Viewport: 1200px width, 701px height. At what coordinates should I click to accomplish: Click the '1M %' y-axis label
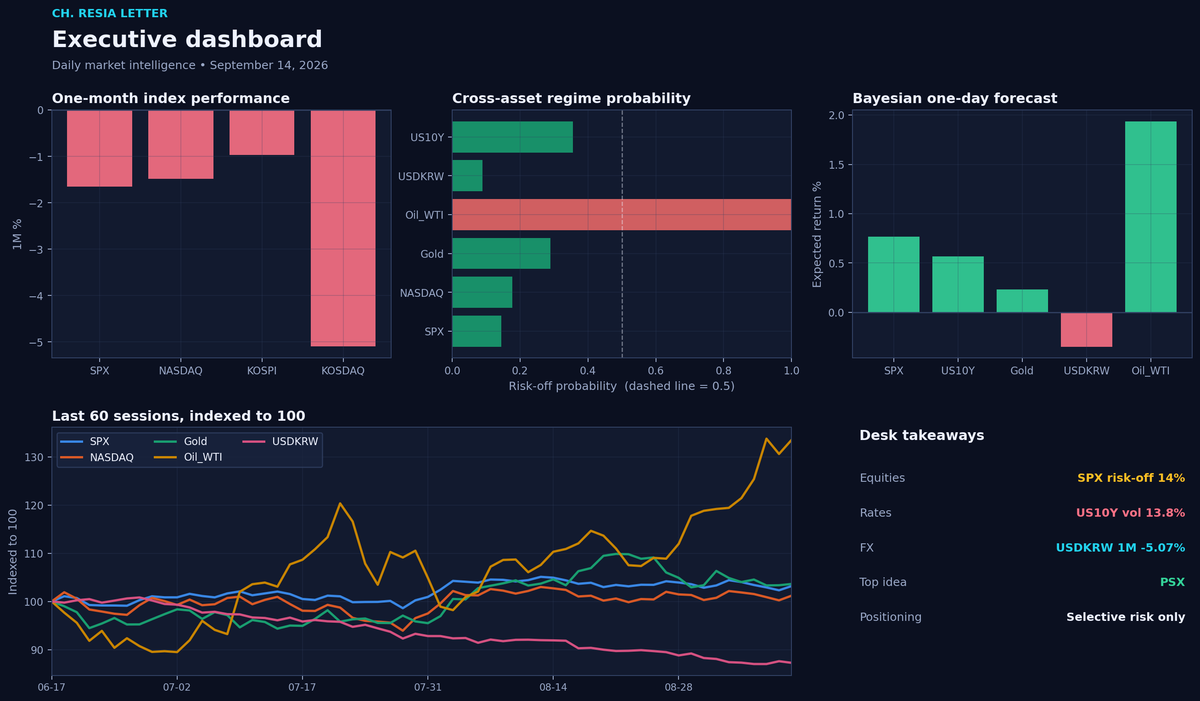(17, 234)
